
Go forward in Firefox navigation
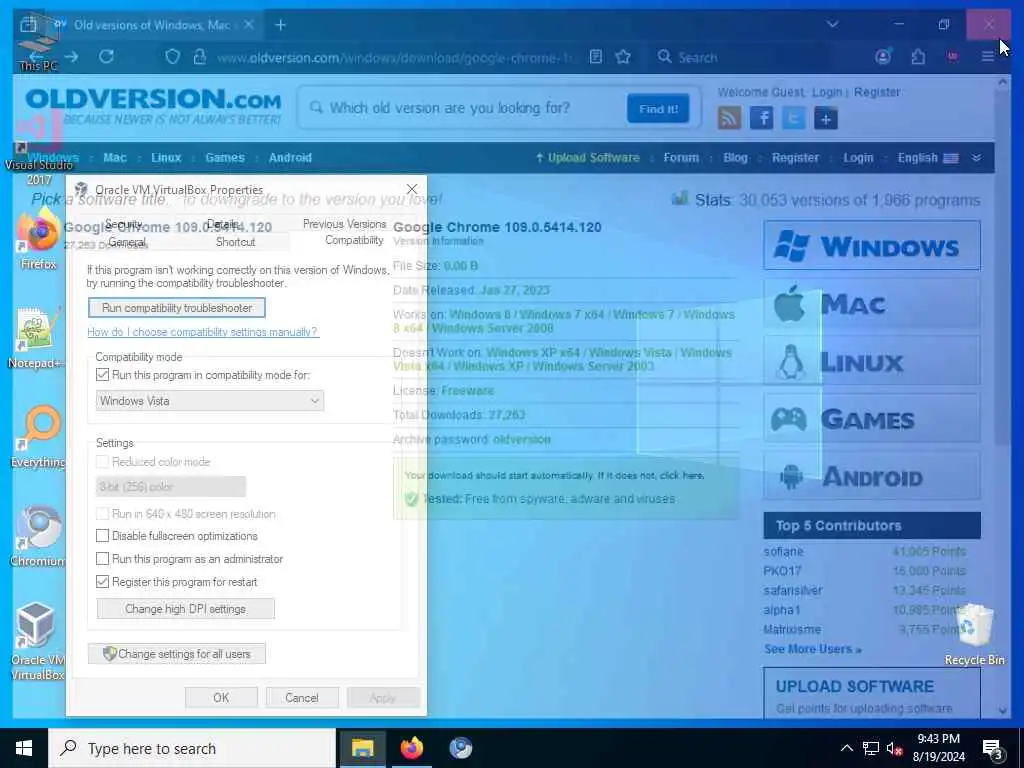(x=71, y=57)
